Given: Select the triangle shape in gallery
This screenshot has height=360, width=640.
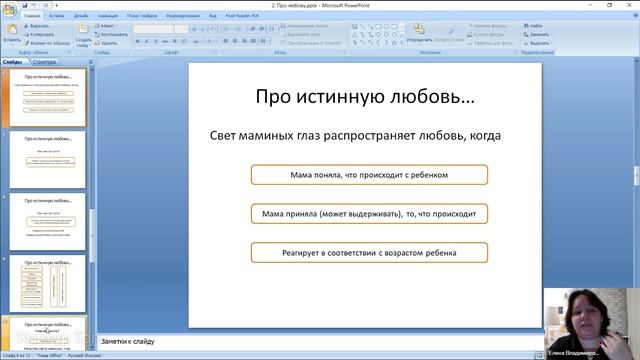Looking at the screenshot, I should point(354,35).
